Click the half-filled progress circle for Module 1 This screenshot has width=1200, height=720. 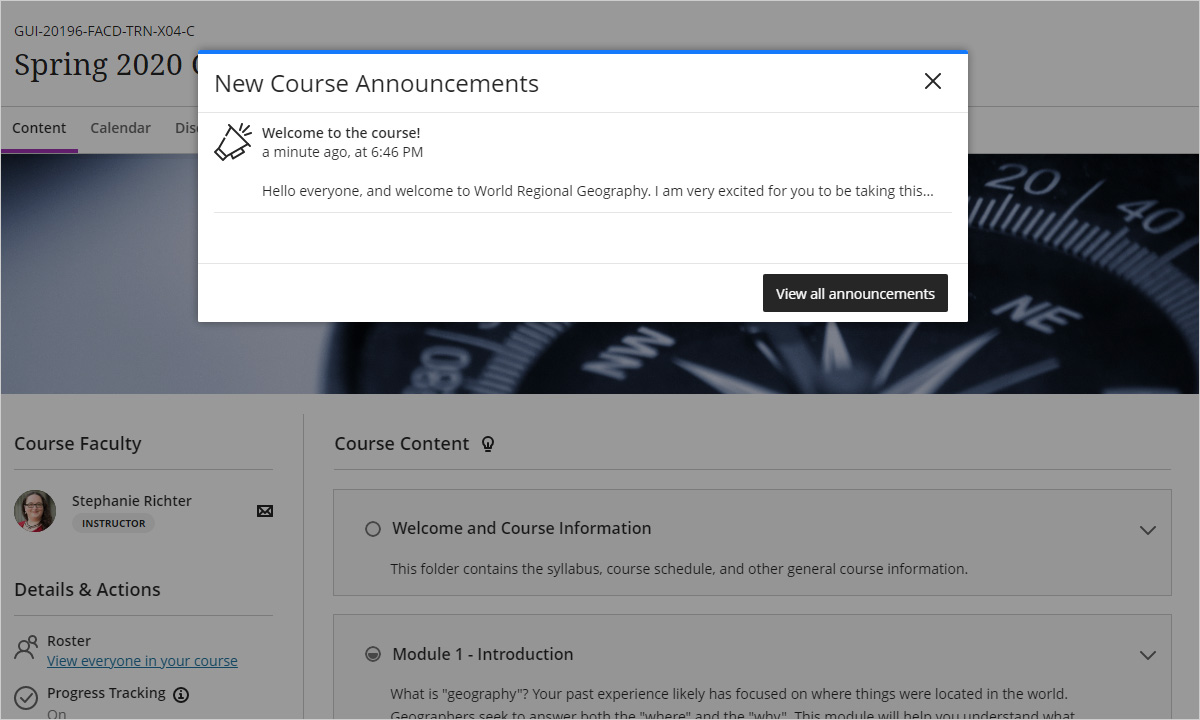pos(373,655)
